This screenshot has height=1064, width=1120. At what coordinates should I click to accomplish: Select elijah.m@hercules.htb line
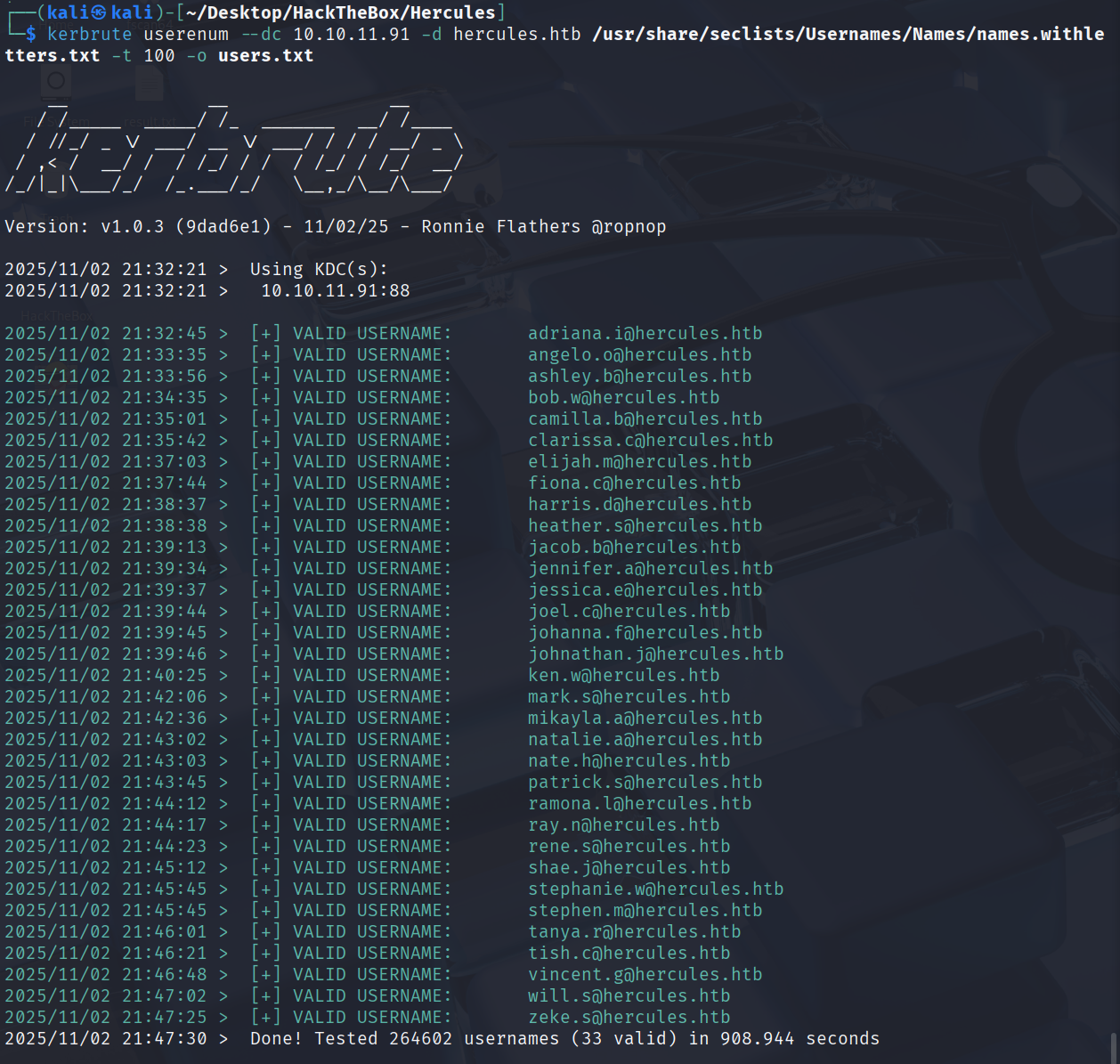(x=639, y=462)
